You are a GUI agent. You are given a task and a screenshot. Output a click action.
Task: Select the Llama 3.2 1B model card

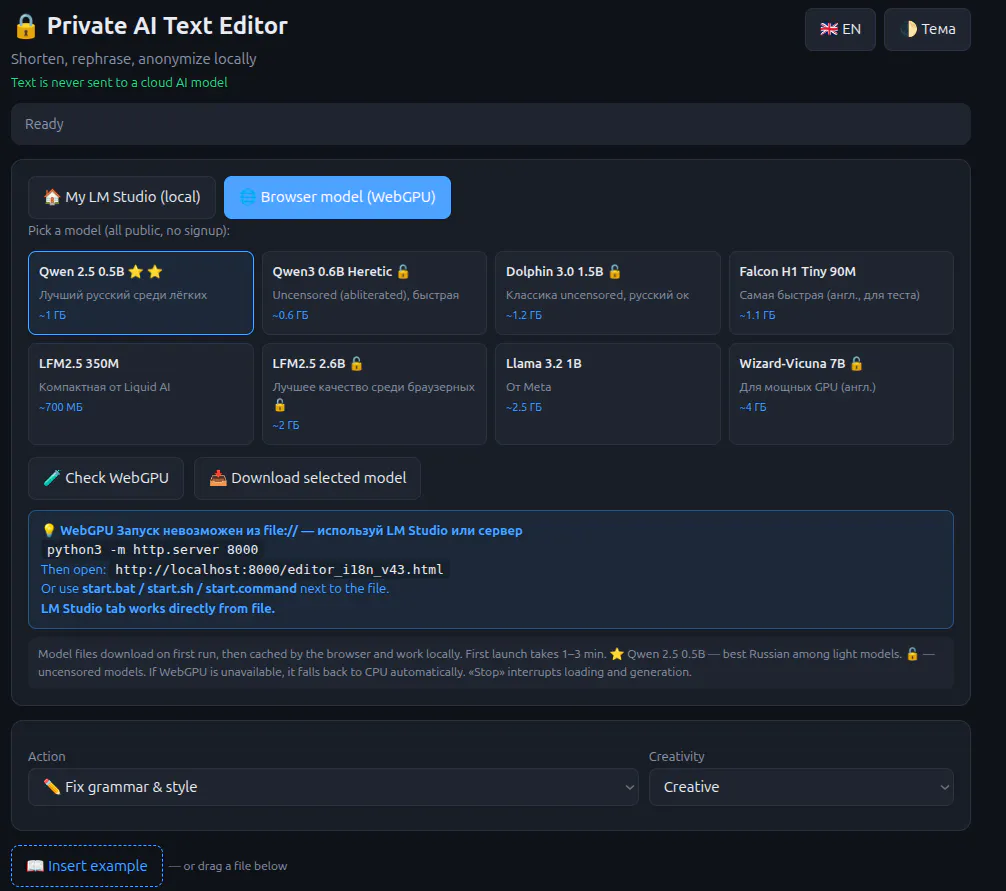point(608,394)
